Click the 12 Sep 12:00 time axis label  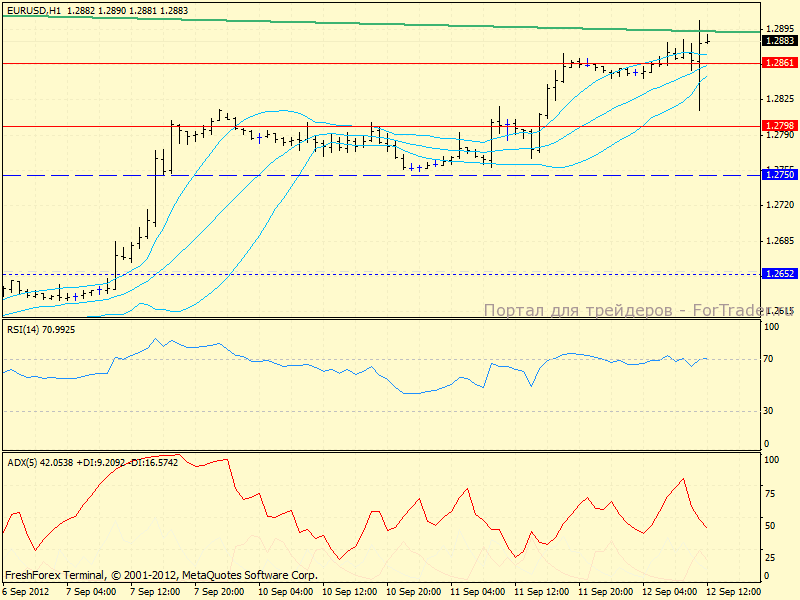click(x=735, y=592)
